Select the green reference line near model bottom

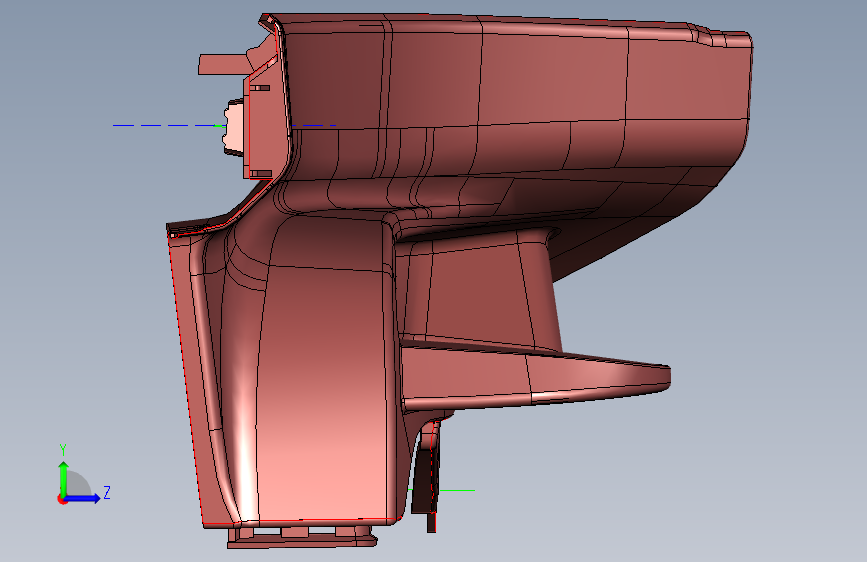(457, 490)
